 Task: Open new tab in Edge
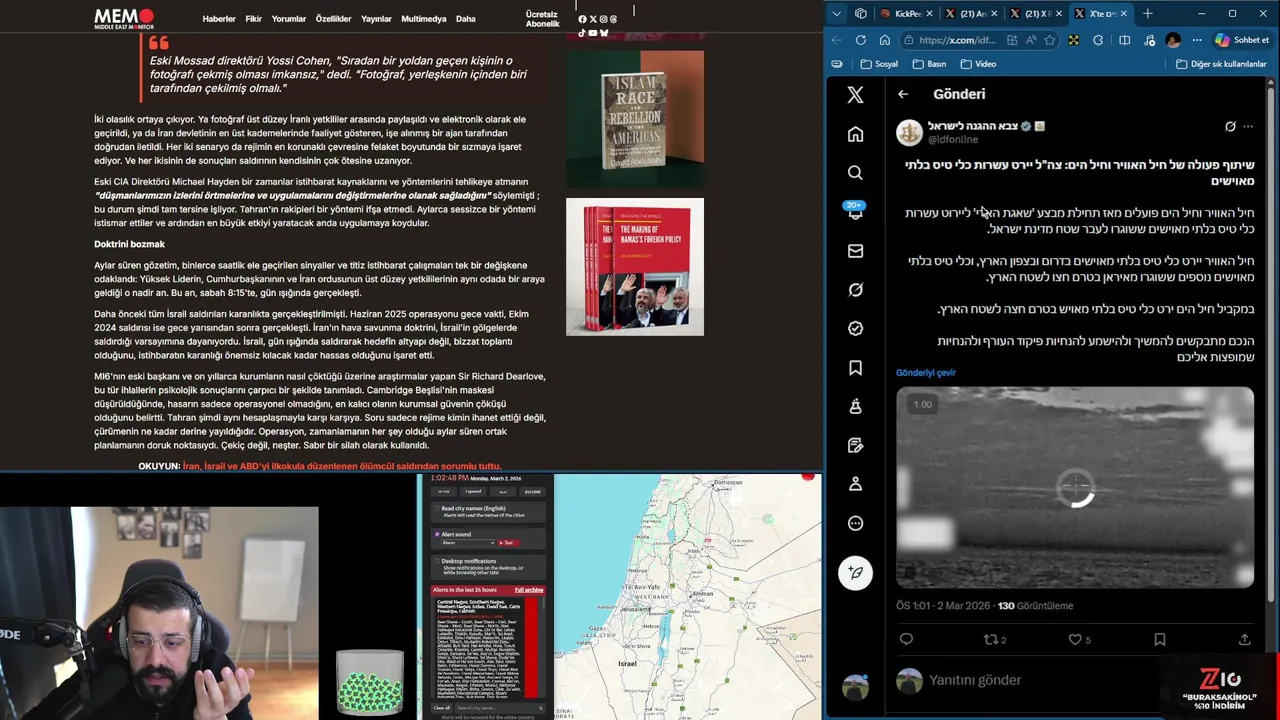pos(1147,14)
